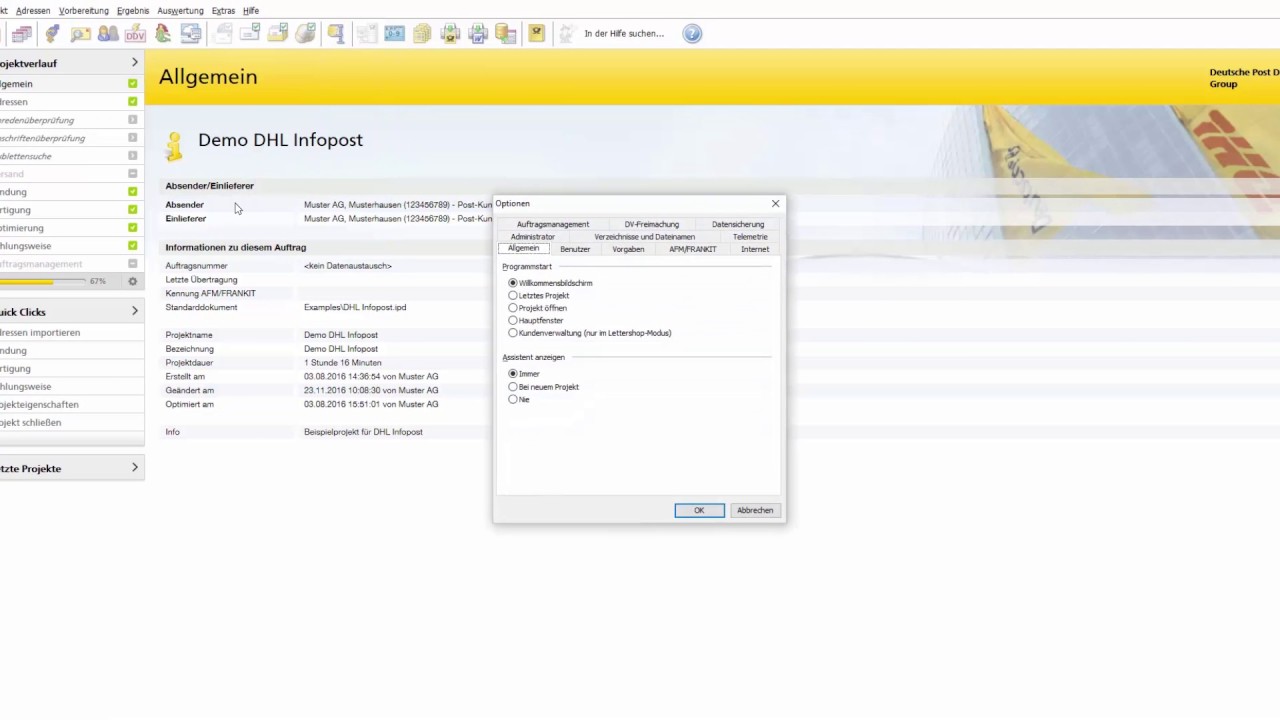The image size is (1280, 720).
Task: Set Assistent anzeigen to Nie
Action: pos(513,399)
